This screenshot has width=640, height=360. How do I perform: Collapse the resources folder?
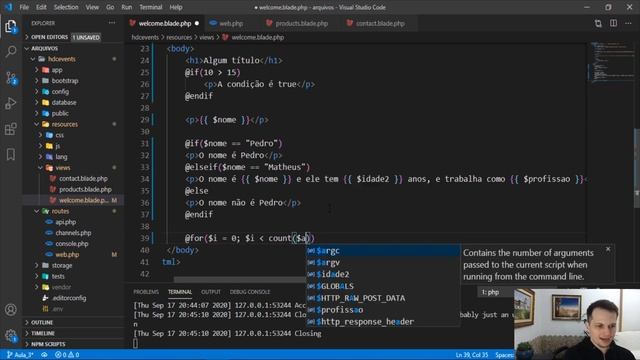pos(73,124)
